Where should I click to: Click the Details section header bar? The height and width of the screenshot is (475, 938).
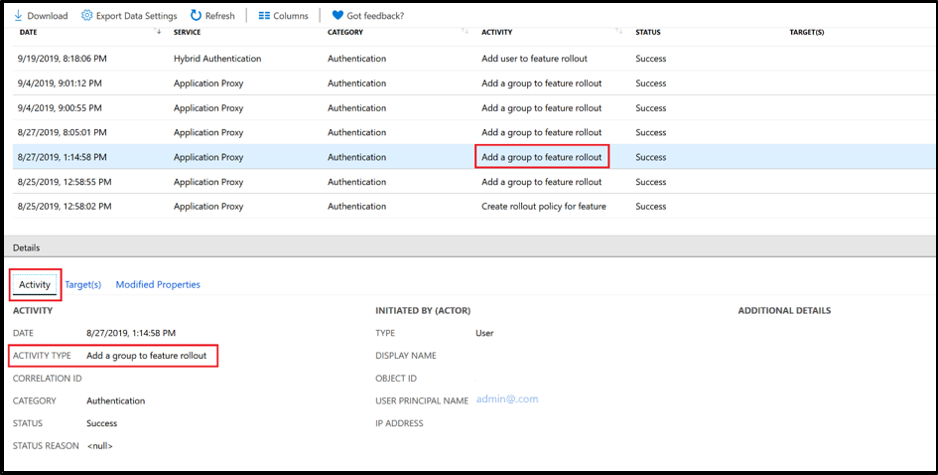tap(469, 246)
